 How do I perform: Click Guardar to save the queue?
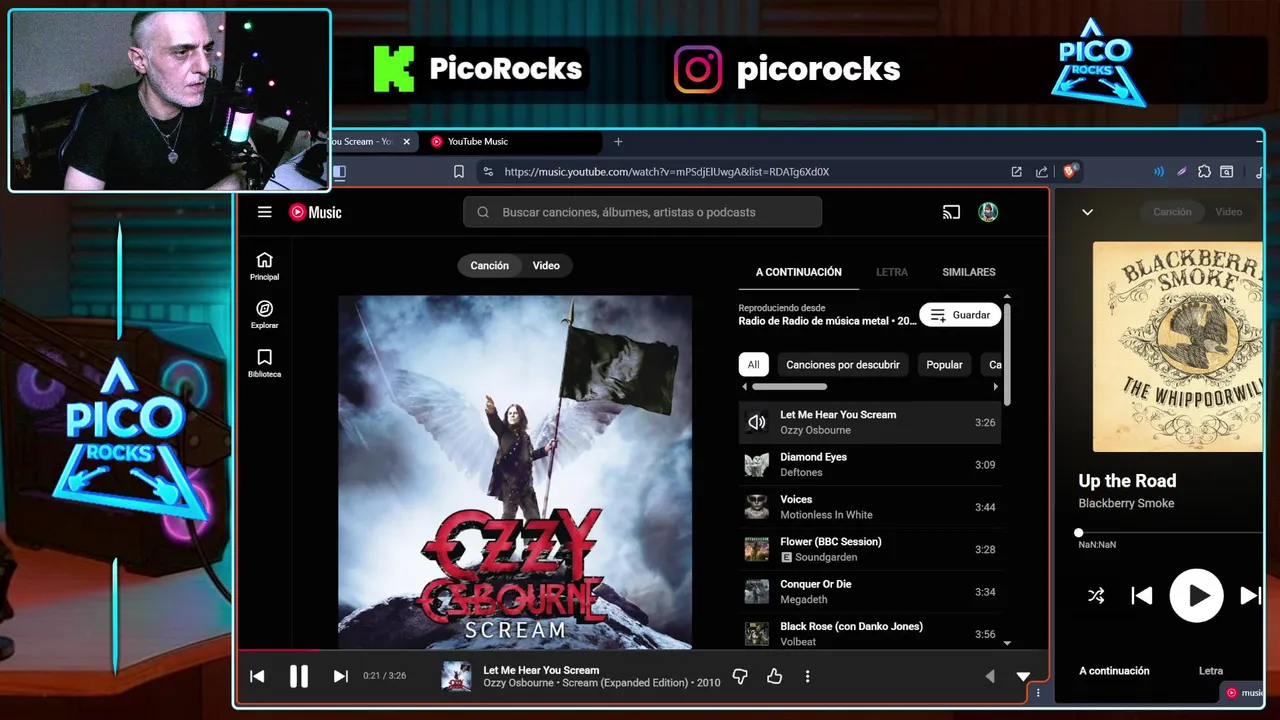(960, 315)
